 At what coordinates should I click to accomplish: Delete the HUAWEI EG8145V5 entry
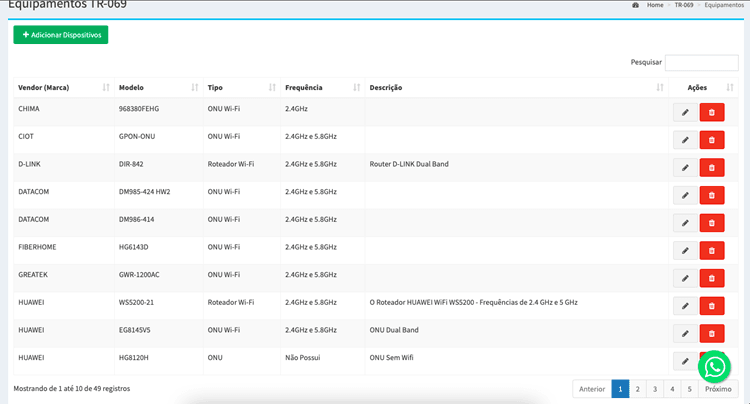[712, 334]
